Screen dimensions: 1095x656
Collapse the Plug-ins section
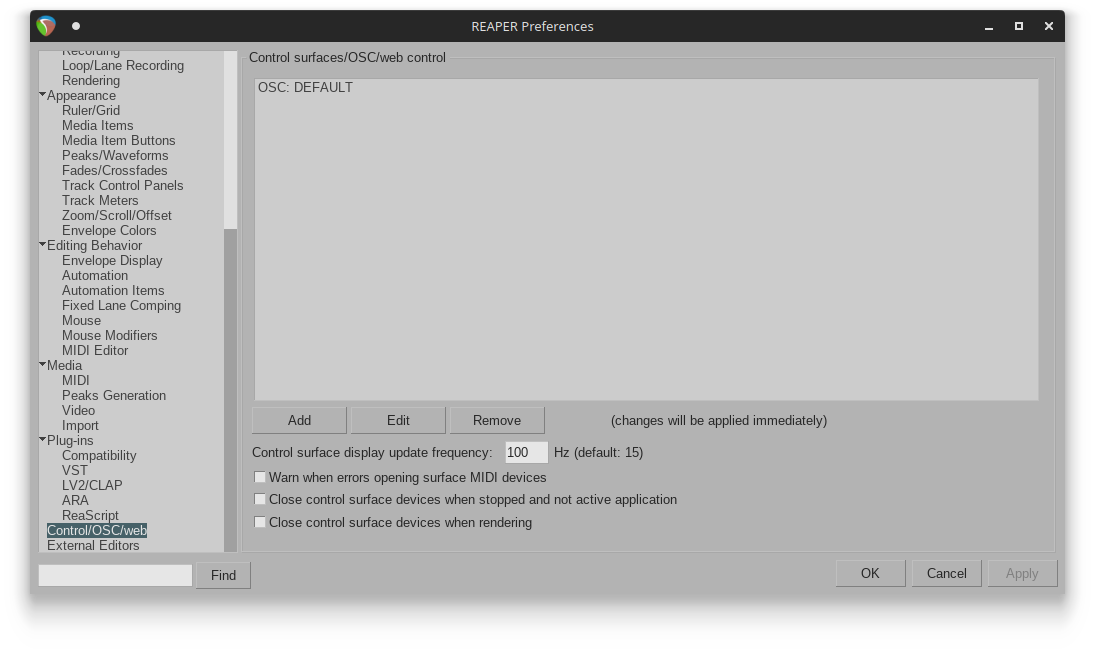tap(42, 440)
